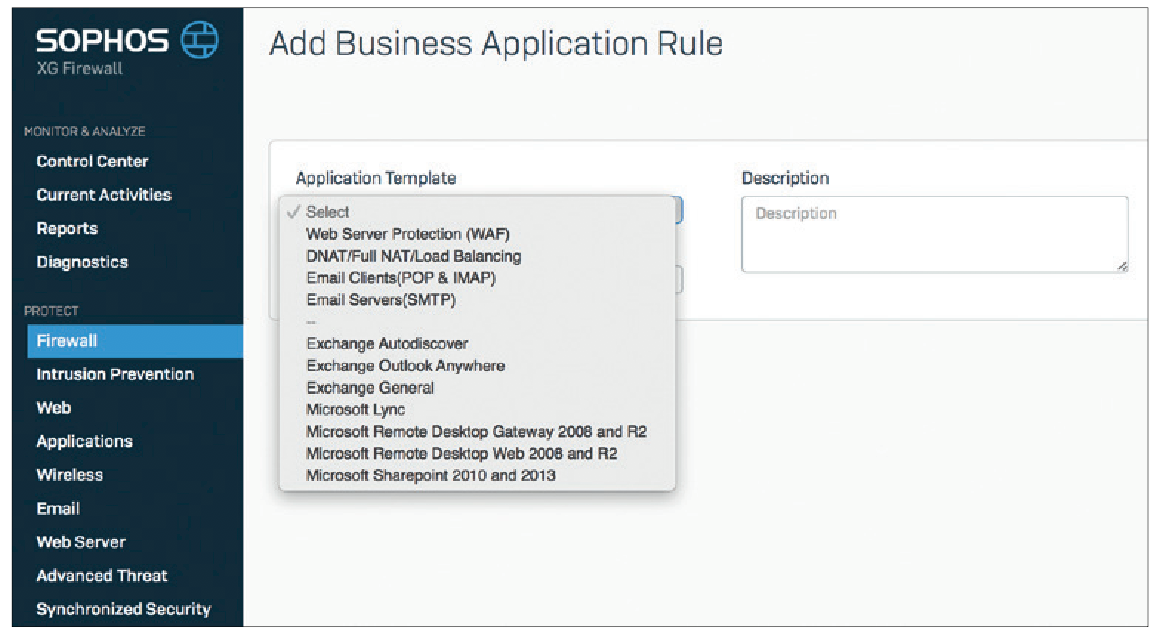Choose Email Clients(POP & IMAP) template
The width and height of the screenshot is (1159, 637).
[x=477, y=278]
